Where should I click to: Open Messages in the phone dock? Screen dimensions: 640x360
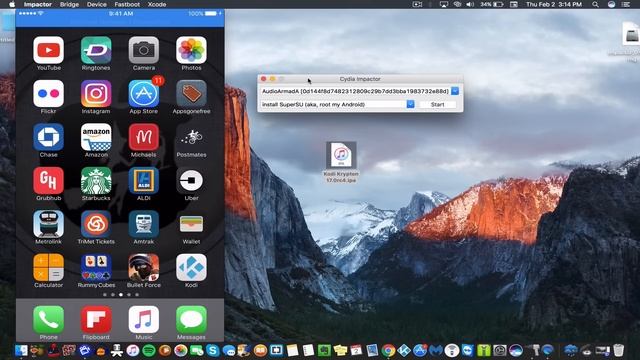coord(191,320)
